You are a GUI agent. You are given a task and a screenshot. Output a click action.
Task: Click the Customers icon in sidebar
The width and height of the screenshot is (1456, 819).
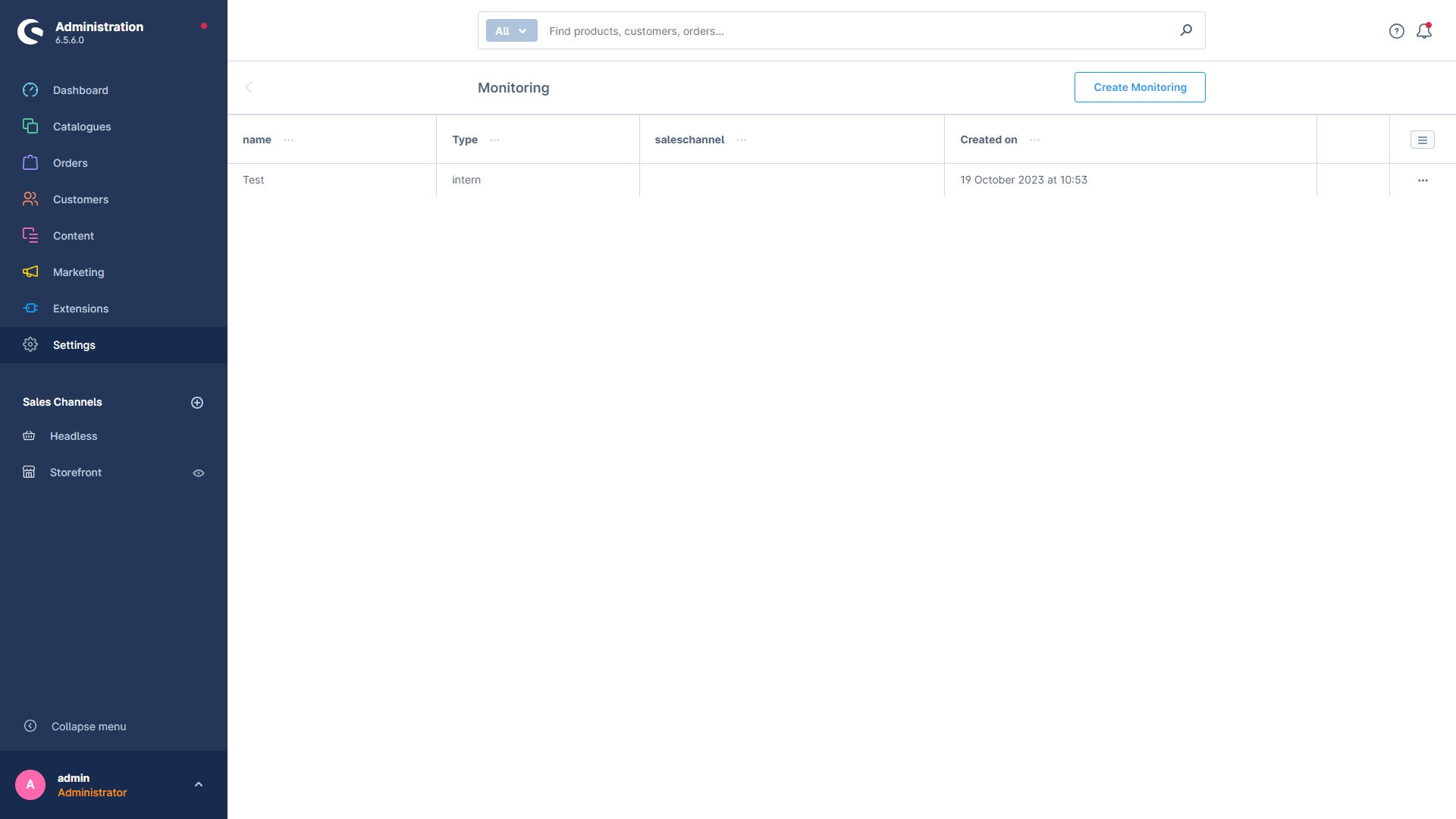(x=30, y=199)
